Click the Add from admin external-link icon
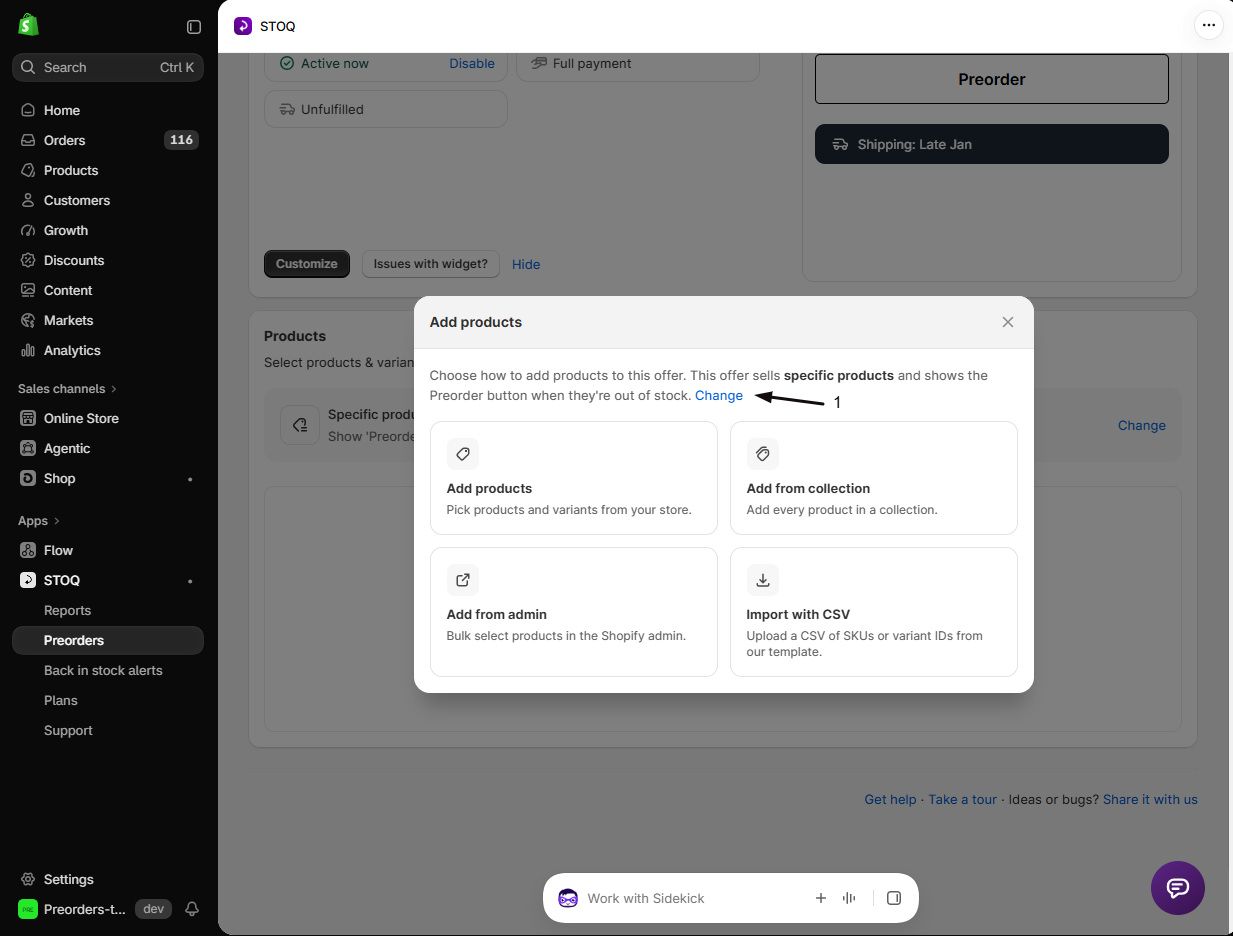The image size is (1233, 936). click(x=462, y=580)
